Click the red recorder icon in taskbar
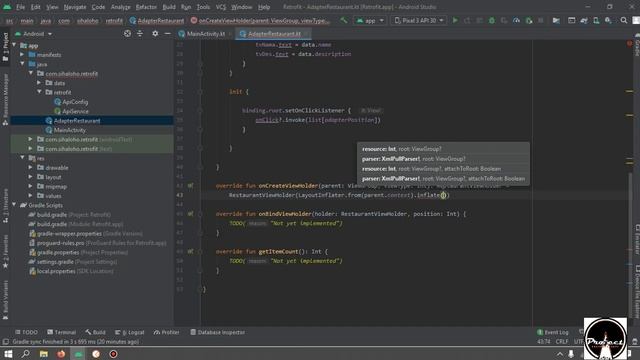 point(113,354)
